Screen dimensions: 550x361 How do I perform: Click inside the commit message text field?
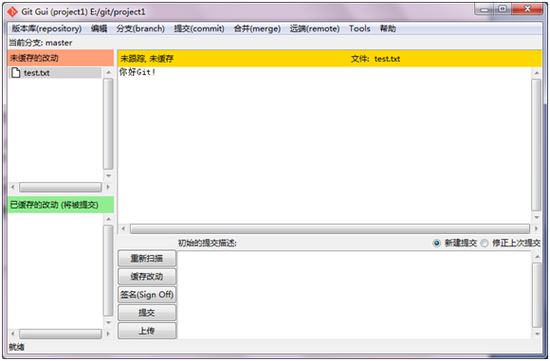(354, 294)
